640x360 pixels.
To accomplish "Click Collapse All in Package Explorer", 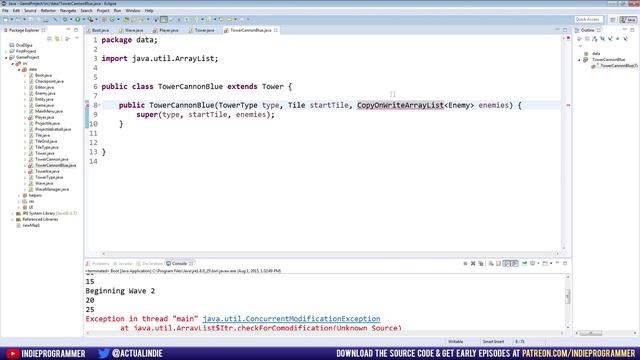I will coord(49,39).
